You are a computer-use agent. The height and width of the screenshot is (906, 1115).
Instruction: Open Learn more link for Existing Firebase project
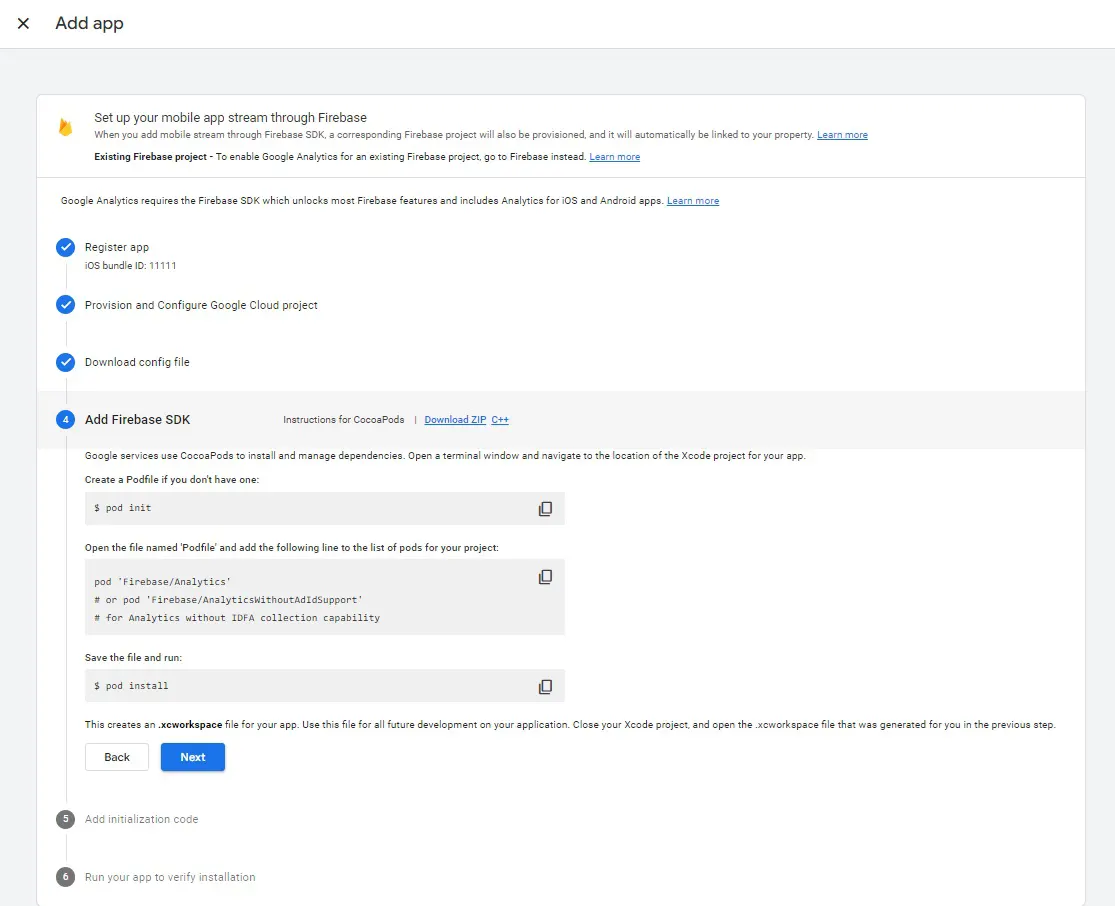click(x=614, y=157)
